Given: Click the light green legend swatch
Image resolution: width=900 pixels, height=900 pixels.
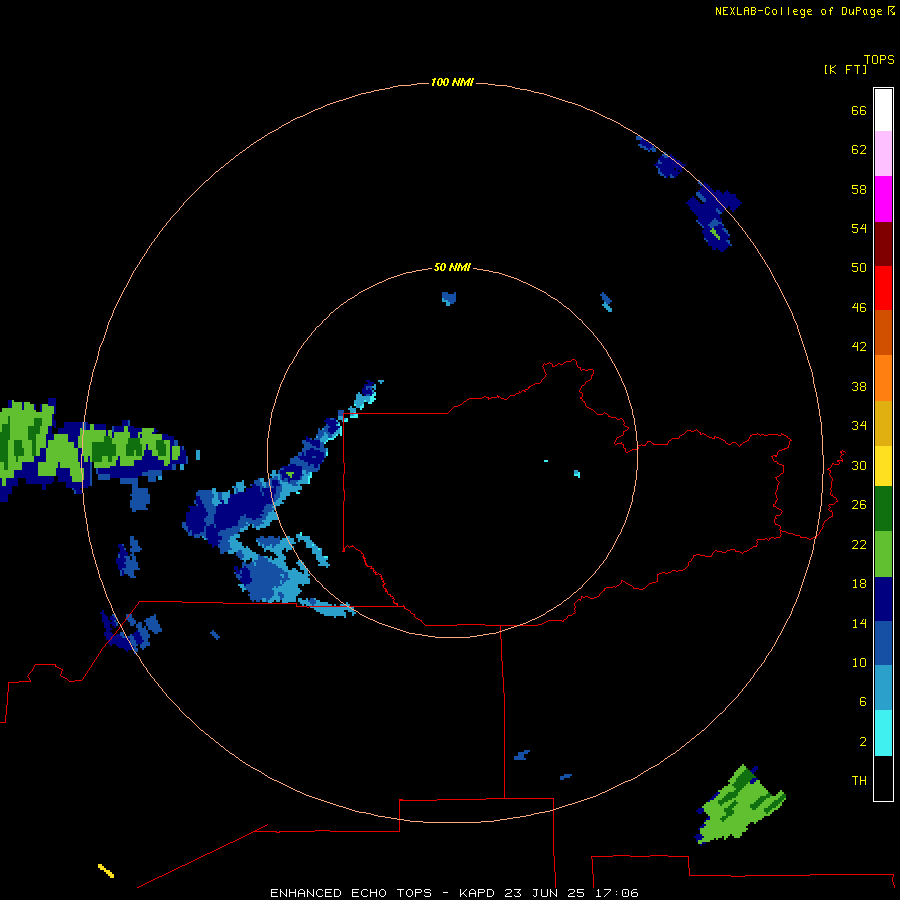Looking at the screenshot, I should click(883, 554).
